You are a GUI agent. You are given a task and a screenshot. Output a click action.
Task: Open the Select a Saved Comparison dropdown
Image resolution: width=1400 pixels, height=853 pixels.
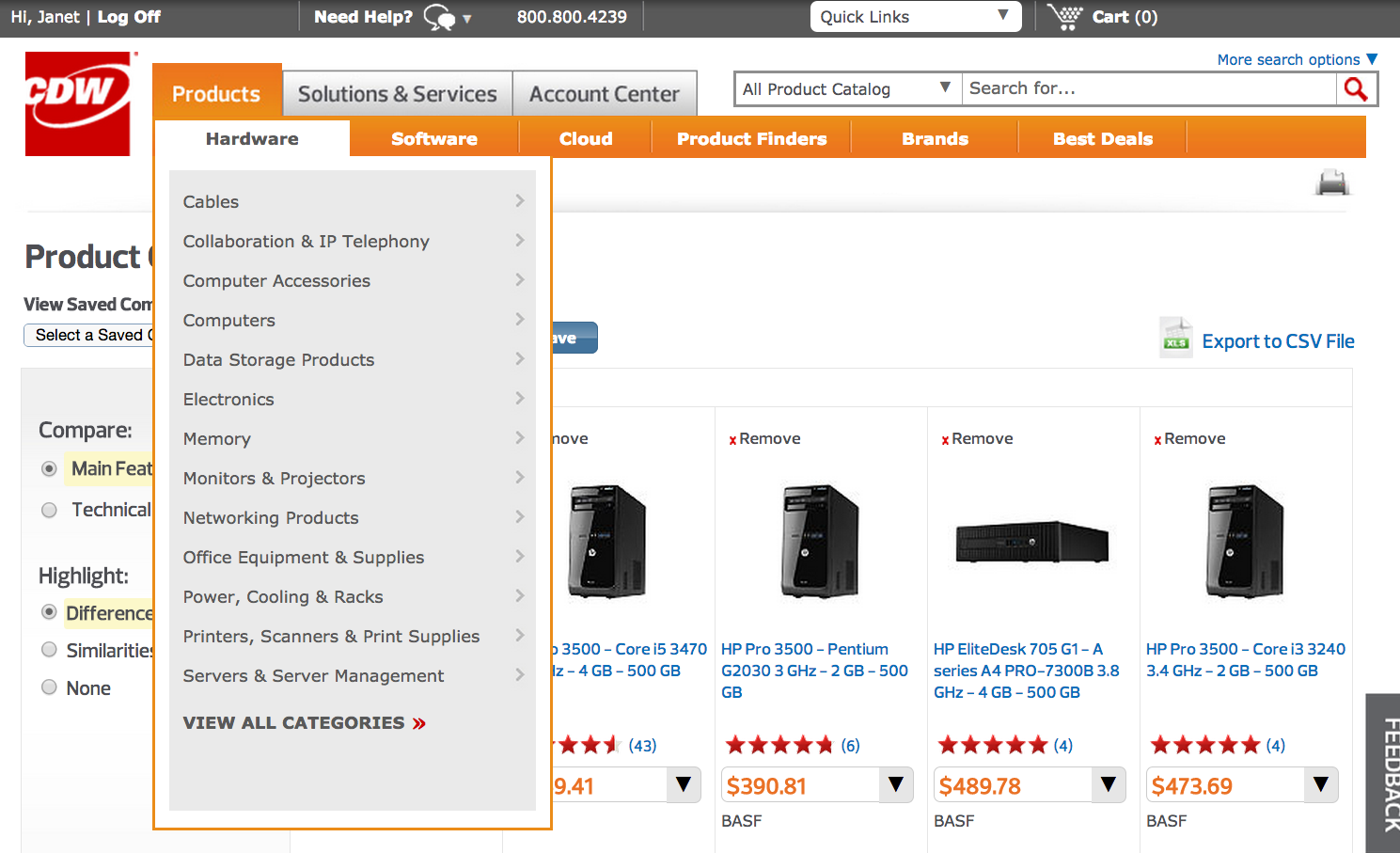[89, 335]
